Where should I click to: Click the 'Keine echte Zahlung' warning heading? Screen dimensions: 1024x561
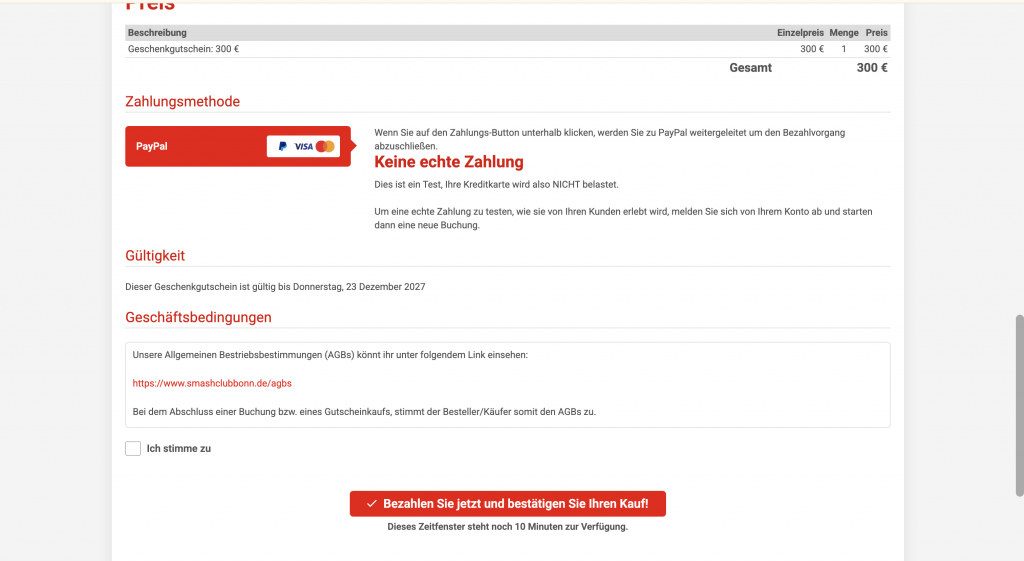(x=448, y=162)
